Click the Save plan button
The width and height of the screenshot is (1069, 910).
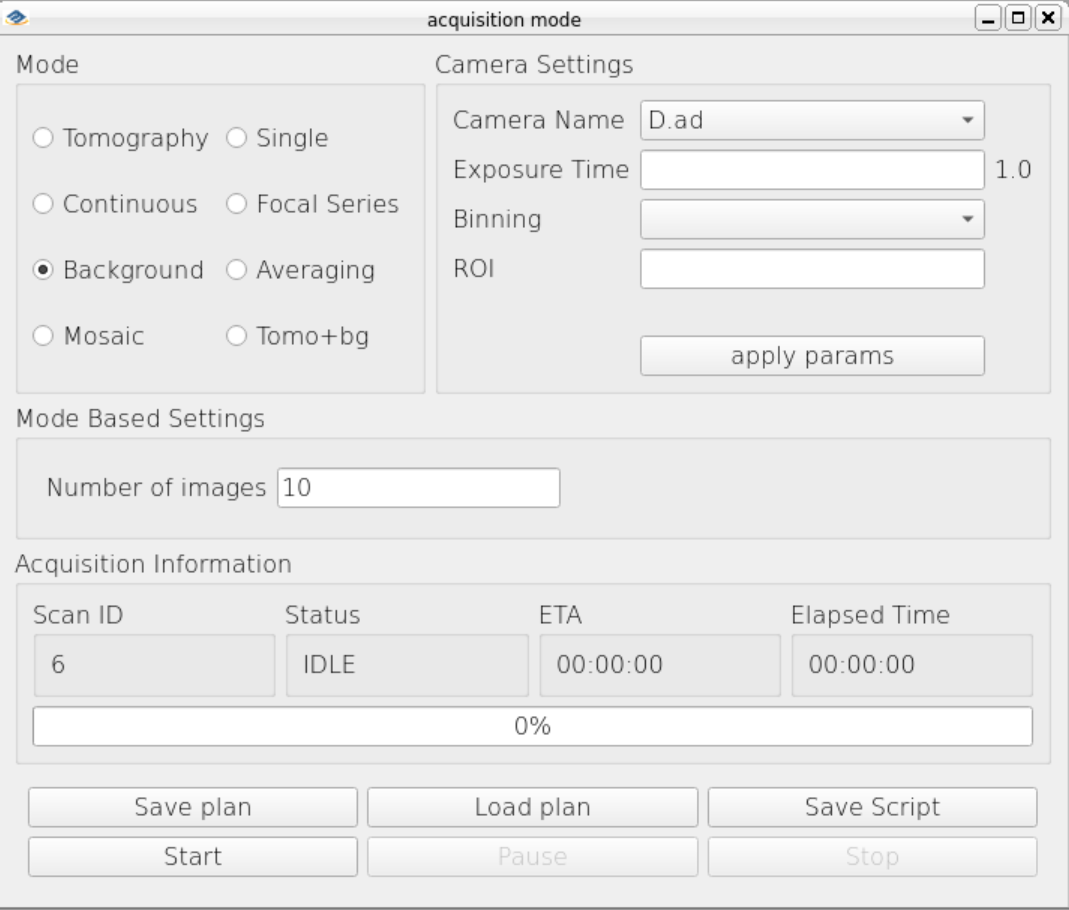[193, 807]
